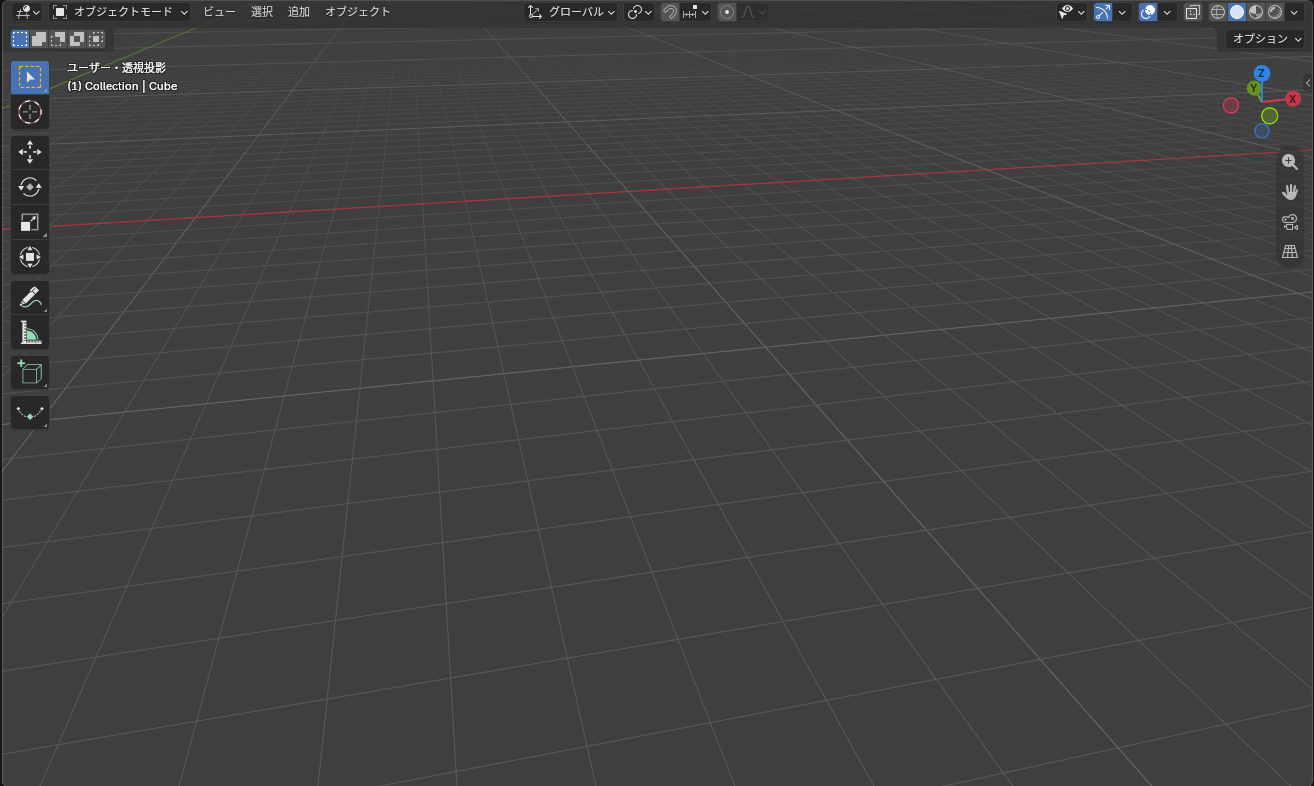The width and height of the screenshot is (1314, 786).
Task: Toggle show overlays button
Action: [1148, 12]
